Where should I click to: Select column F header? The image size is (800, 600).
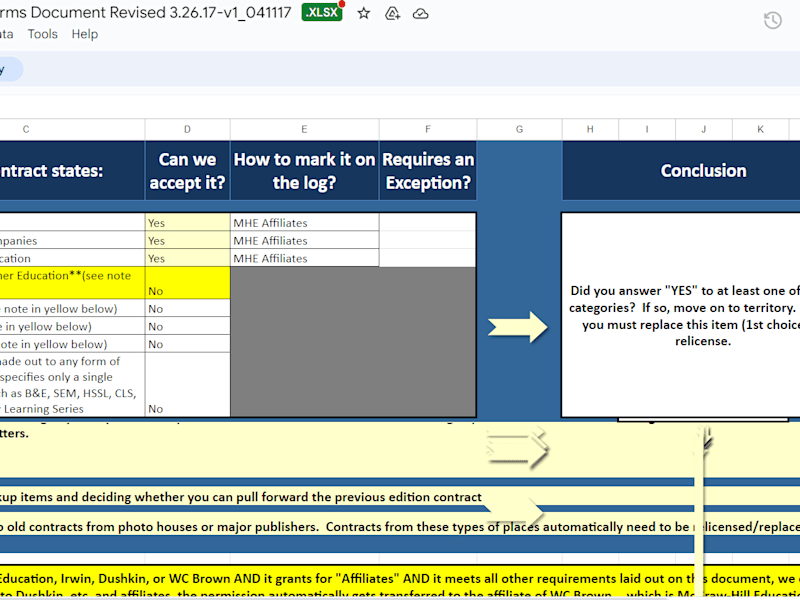pyautogui.click(x=428, y=130)
